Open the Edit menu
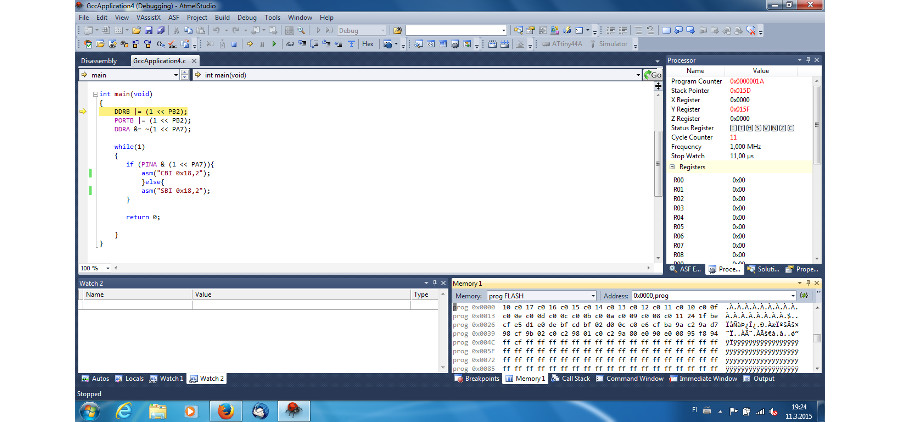The width and height of the screenshot is (900, 422). [x=102, y=18]
